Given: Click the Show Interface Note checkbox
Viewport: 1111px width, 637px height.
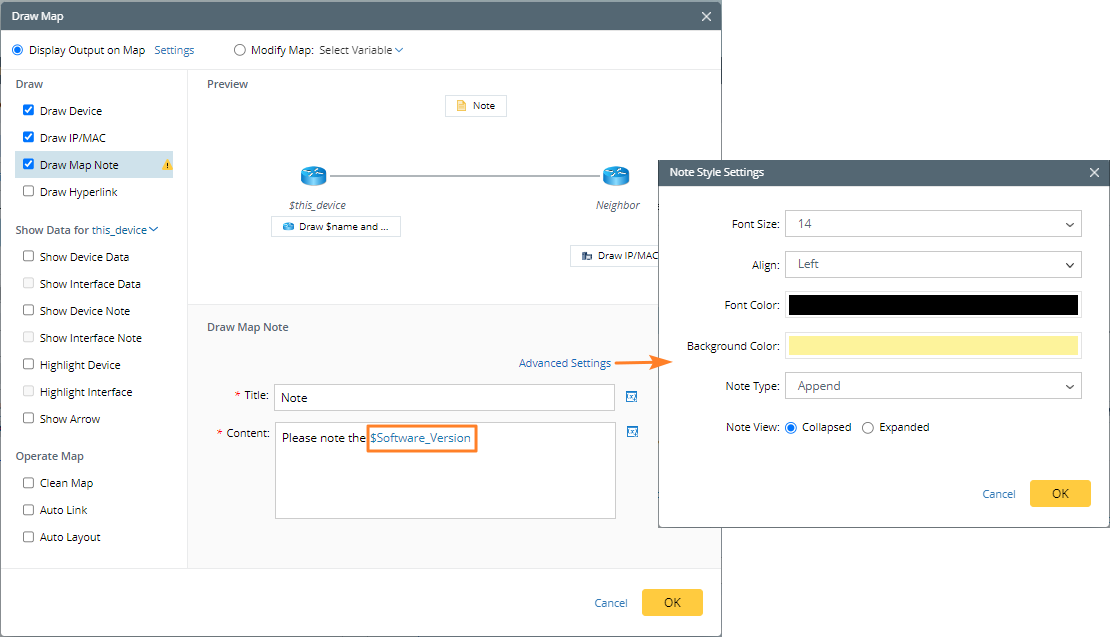Looking at the screenshot, I should (28, 337).
